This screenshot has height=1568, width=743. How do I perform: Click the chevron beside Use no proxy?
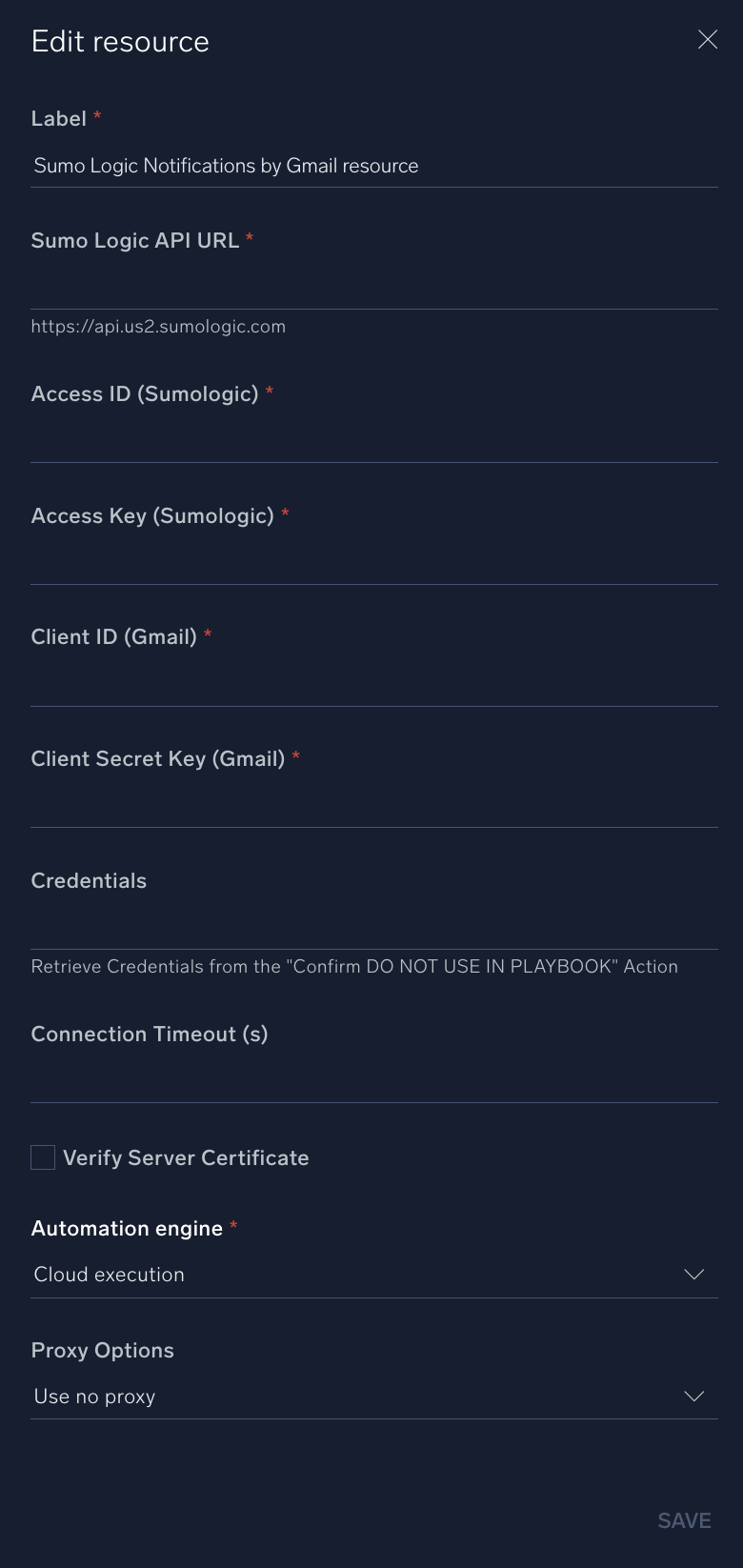(x=694, y=1397)
